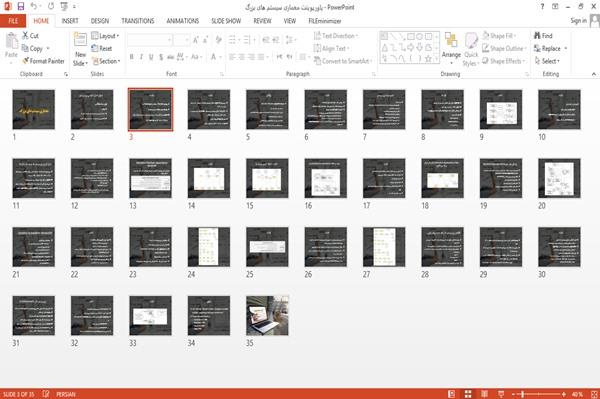Image resolution: width=600 pixels, height=399 pixels.
Task: Switch to the DESIGN tab
Action: pos(99,21)
